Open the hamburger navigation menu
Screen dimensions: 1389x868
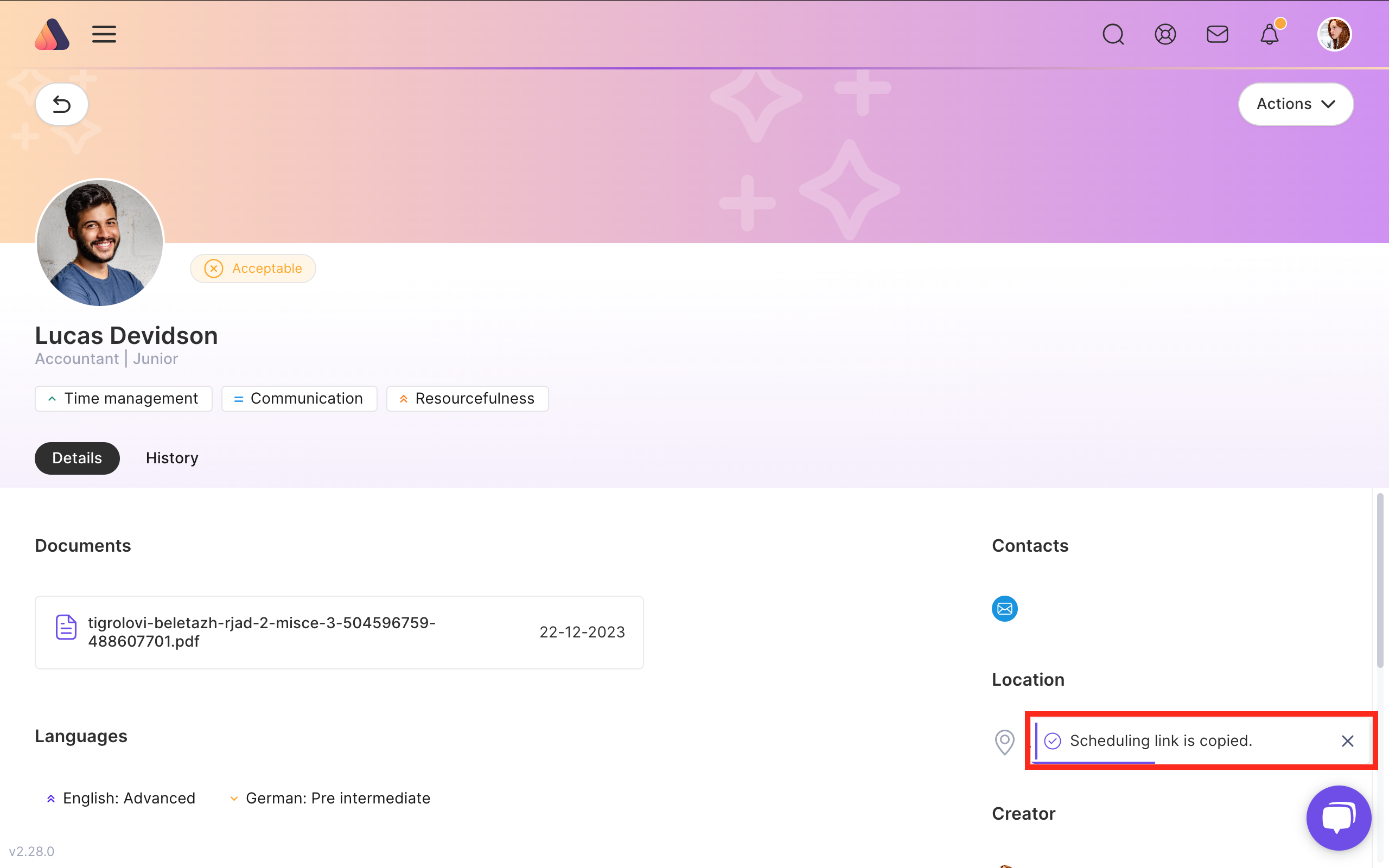pos(104,34)
